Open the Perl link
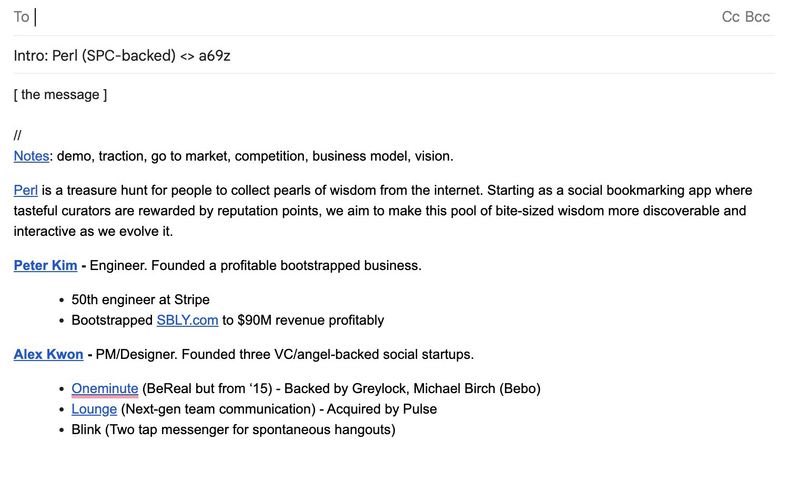The image size is (790, 478). (x=26, y=190)
